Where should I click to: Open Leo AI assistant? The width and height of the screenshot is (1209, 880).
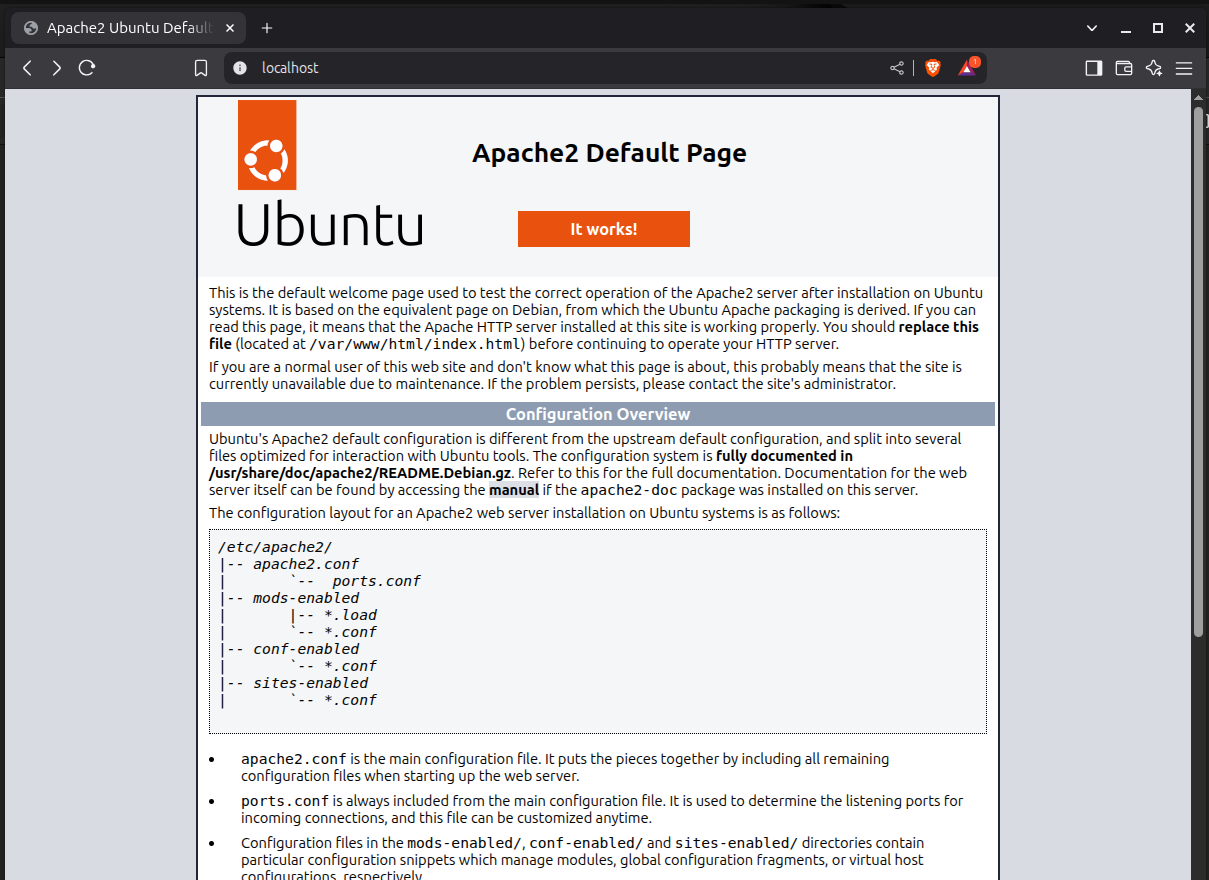[x=1154, y=68]
